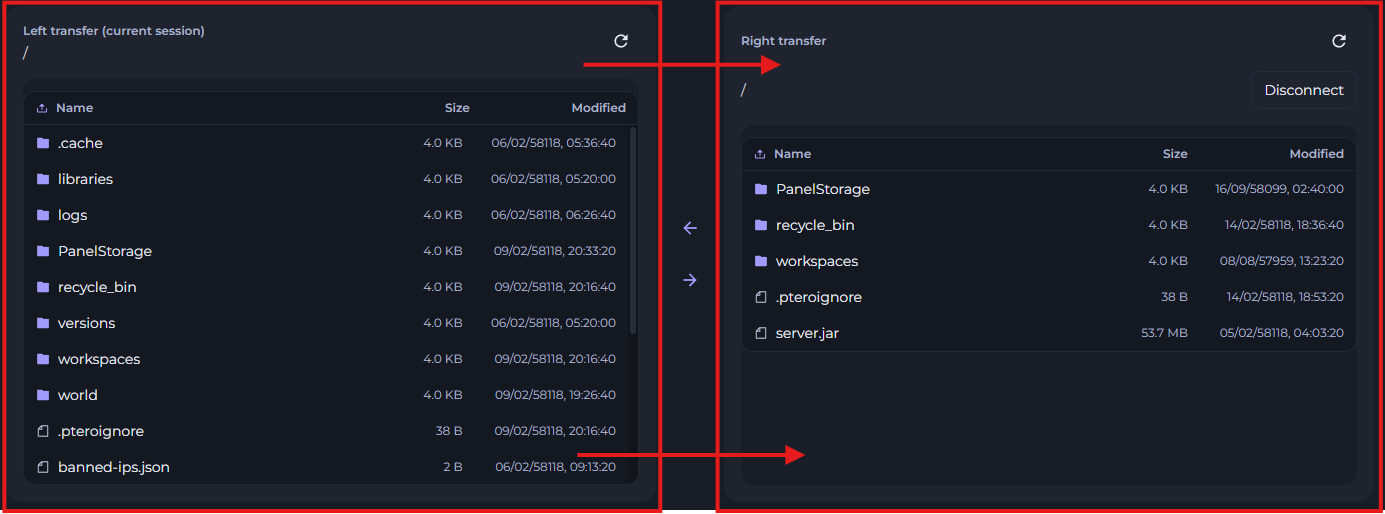Refresh the right transfer file list
The height and width of the screenshot is (514, 1385).
coord(1339,41)
